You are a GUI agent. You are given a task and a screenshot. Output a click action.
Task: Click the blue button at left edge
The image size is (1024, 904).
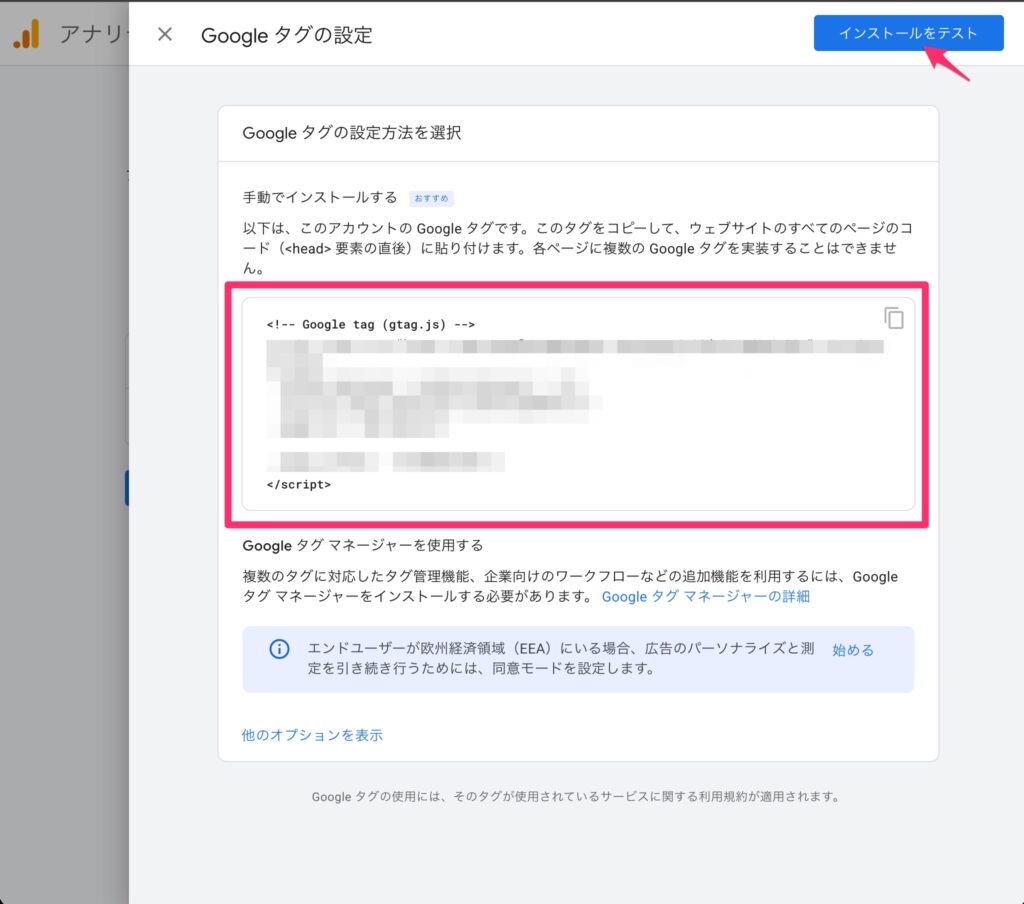[126, 488]
